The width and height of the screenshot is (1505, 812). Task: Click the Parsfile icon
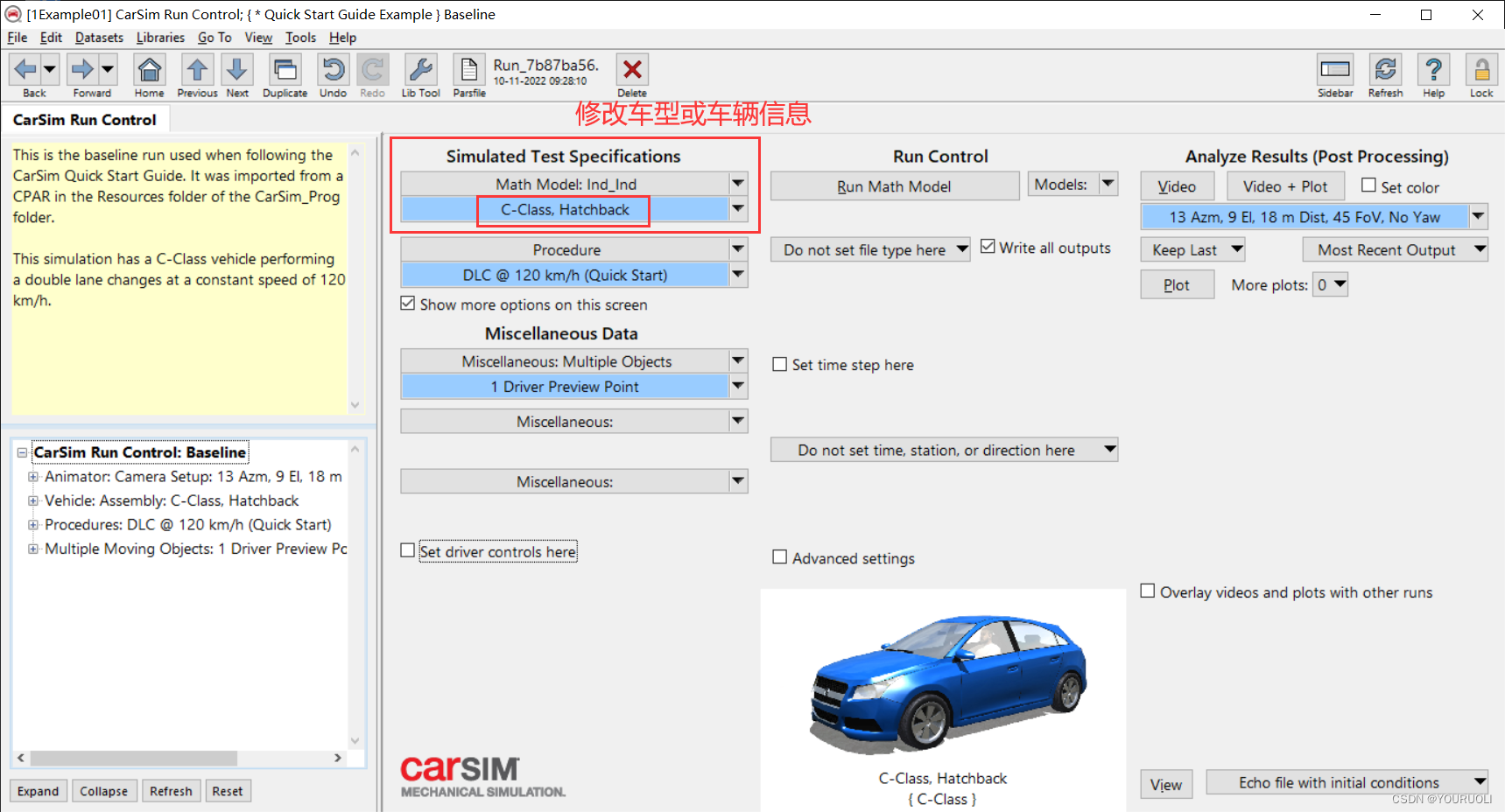click(x=468, y=70)
